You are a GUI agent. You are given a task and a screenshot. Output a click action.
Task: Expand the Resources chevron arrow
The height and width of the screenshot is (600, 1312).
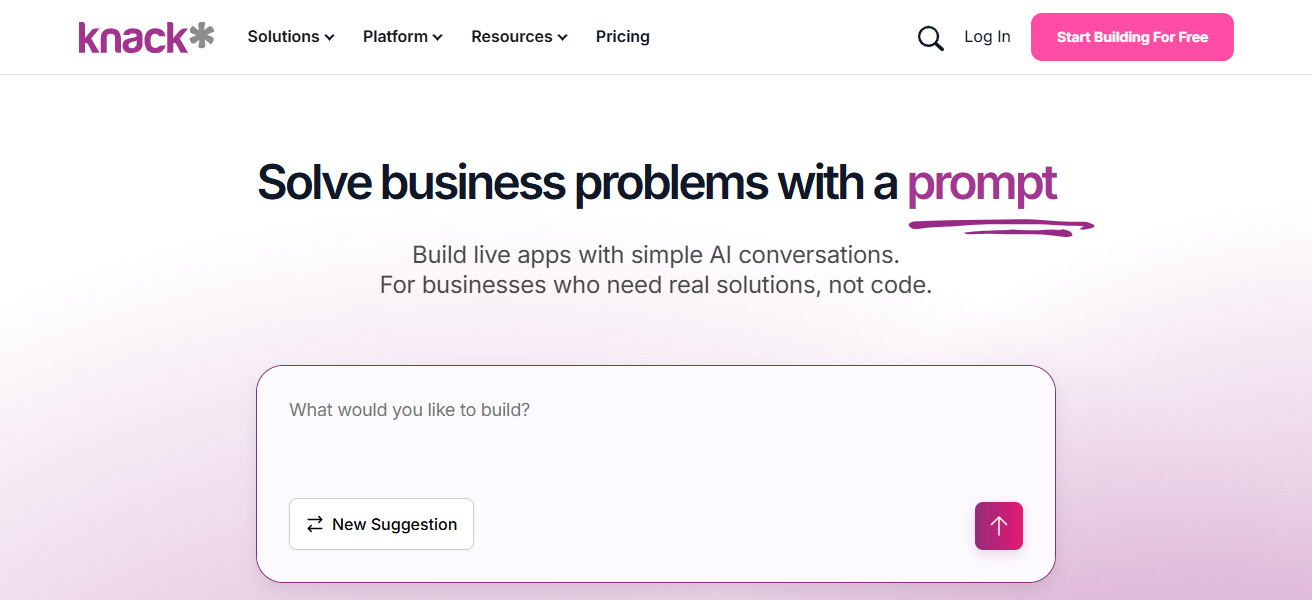[x=562, y=38]
